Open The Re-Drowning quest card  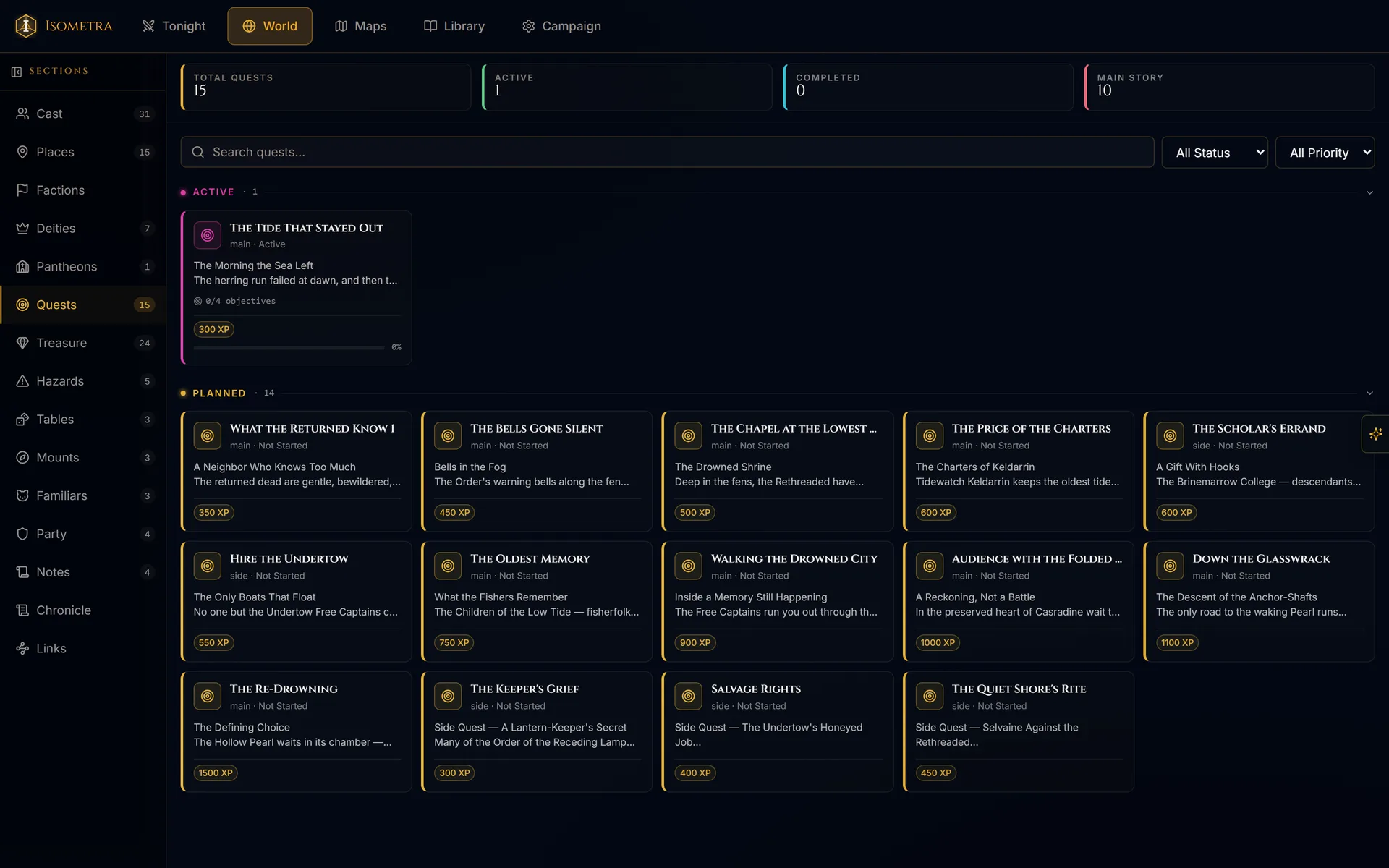(x=296, y=731)
